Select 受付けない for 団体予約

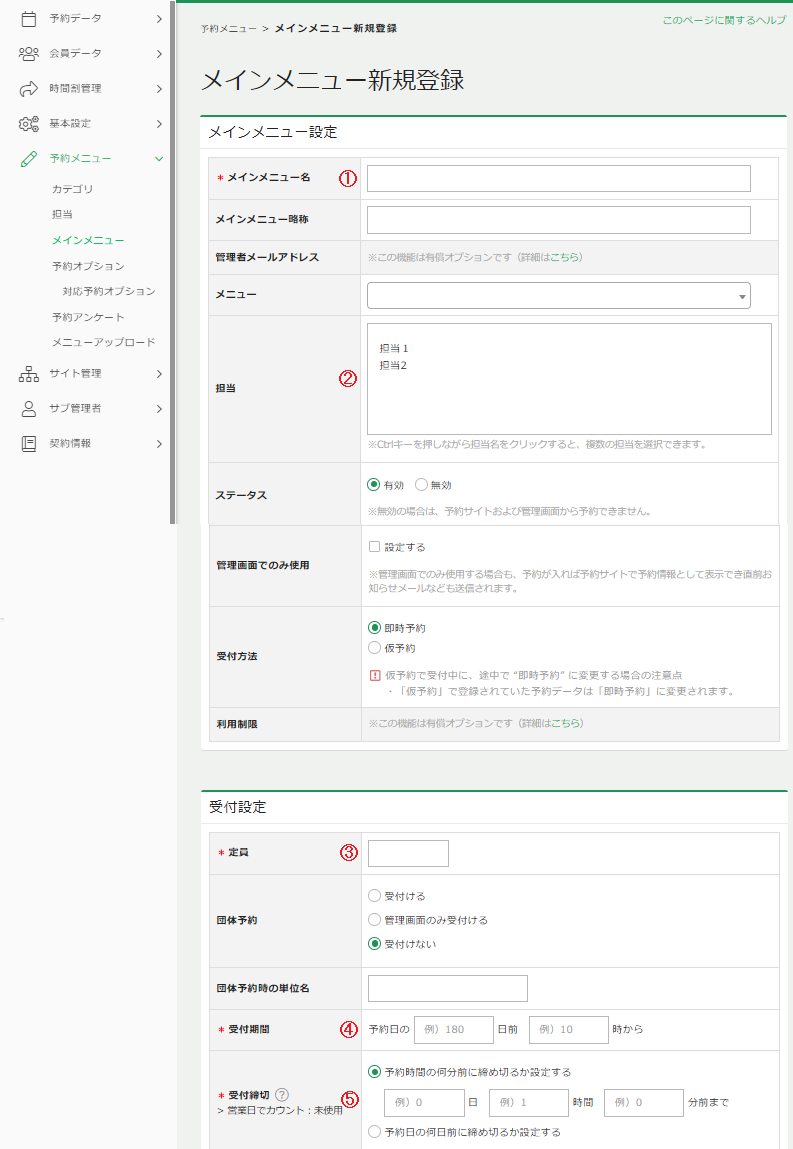pyautogui.click(x=375, y=944)
